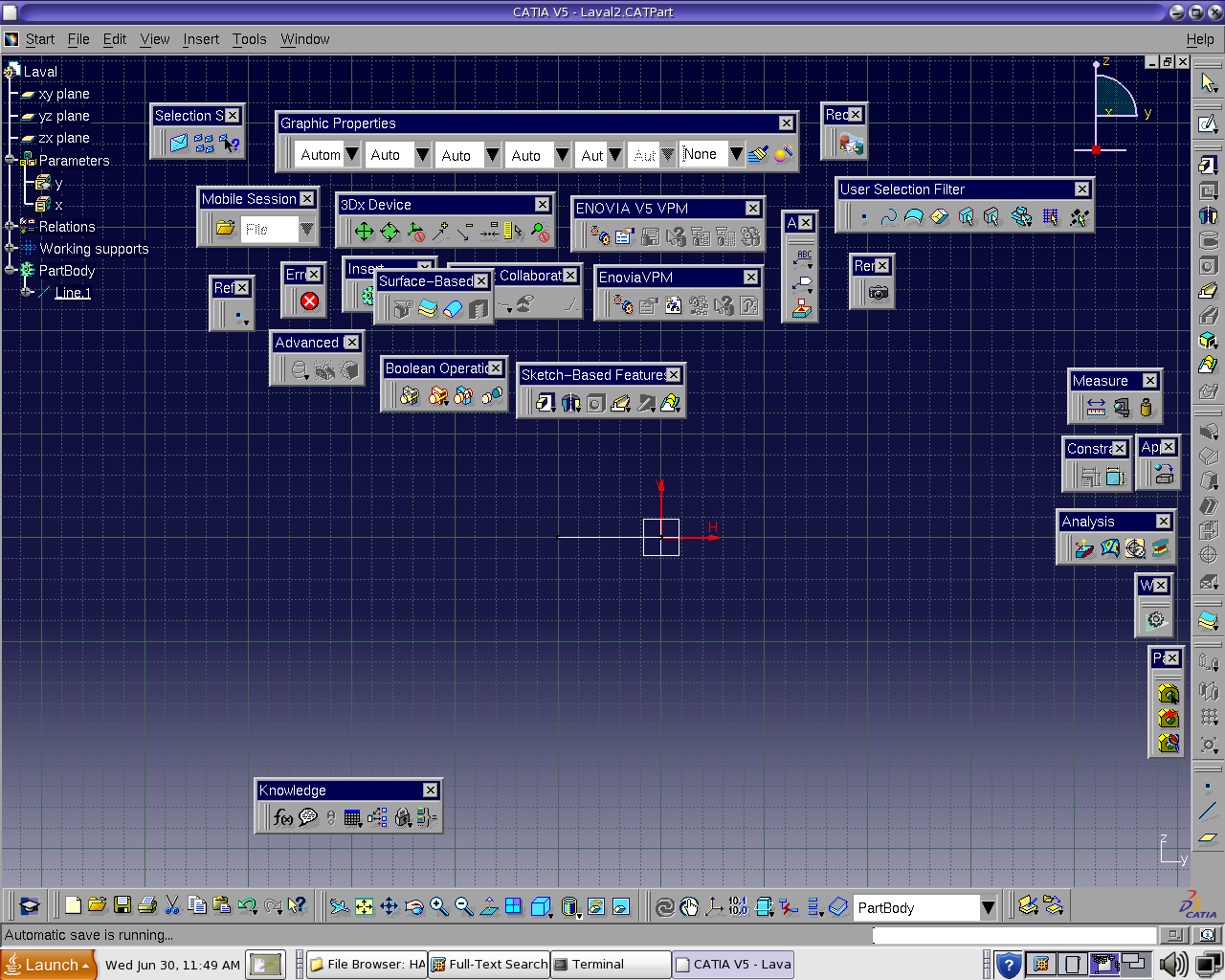Click the red Err toolbar icon
This screenshot has width=1225, height=980.
309,301
